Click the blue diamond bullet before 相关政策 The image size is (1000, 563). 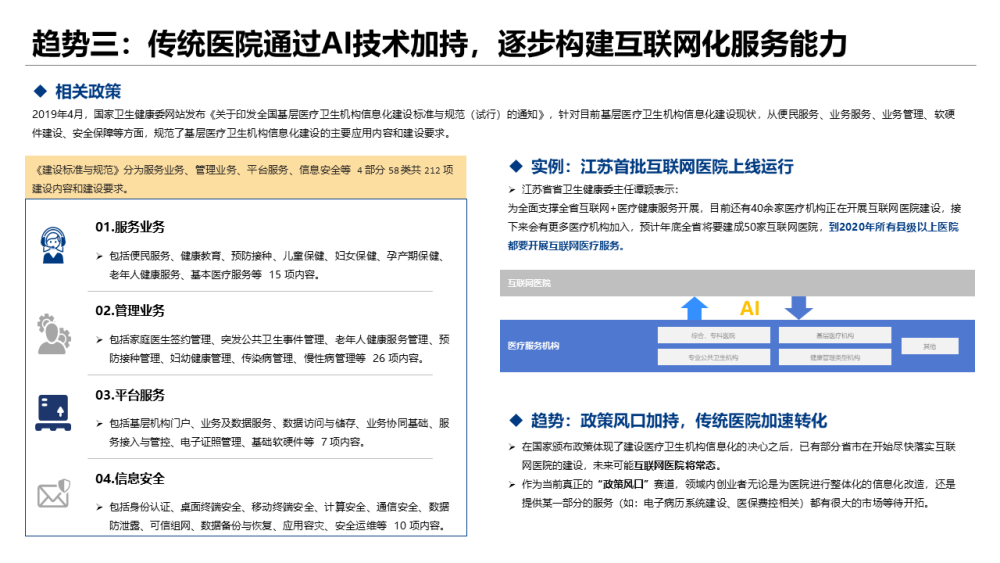pos(40,91)
